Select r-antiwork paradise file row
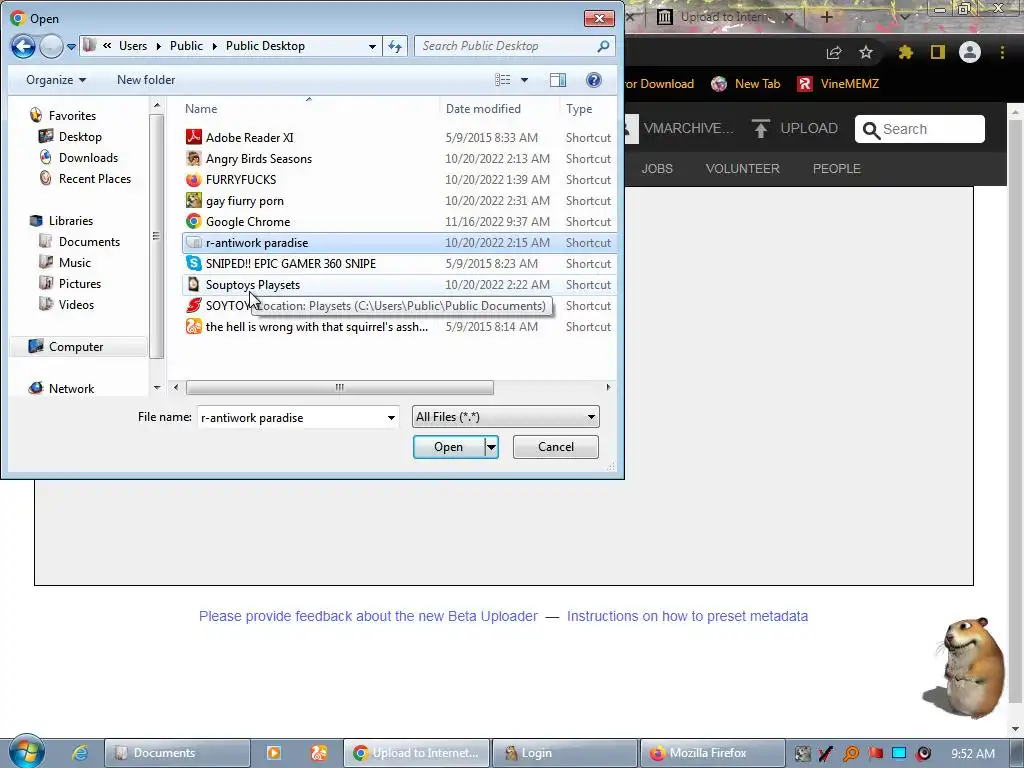1024x768 pixels. coord(399,242)
